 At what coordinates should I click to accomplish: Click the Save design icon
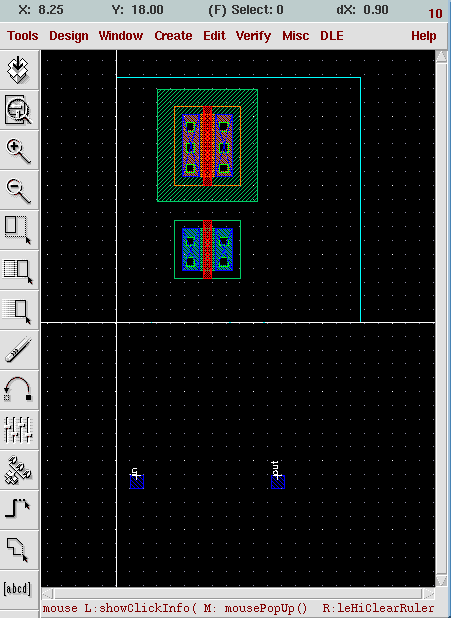[x=19, y=70]
